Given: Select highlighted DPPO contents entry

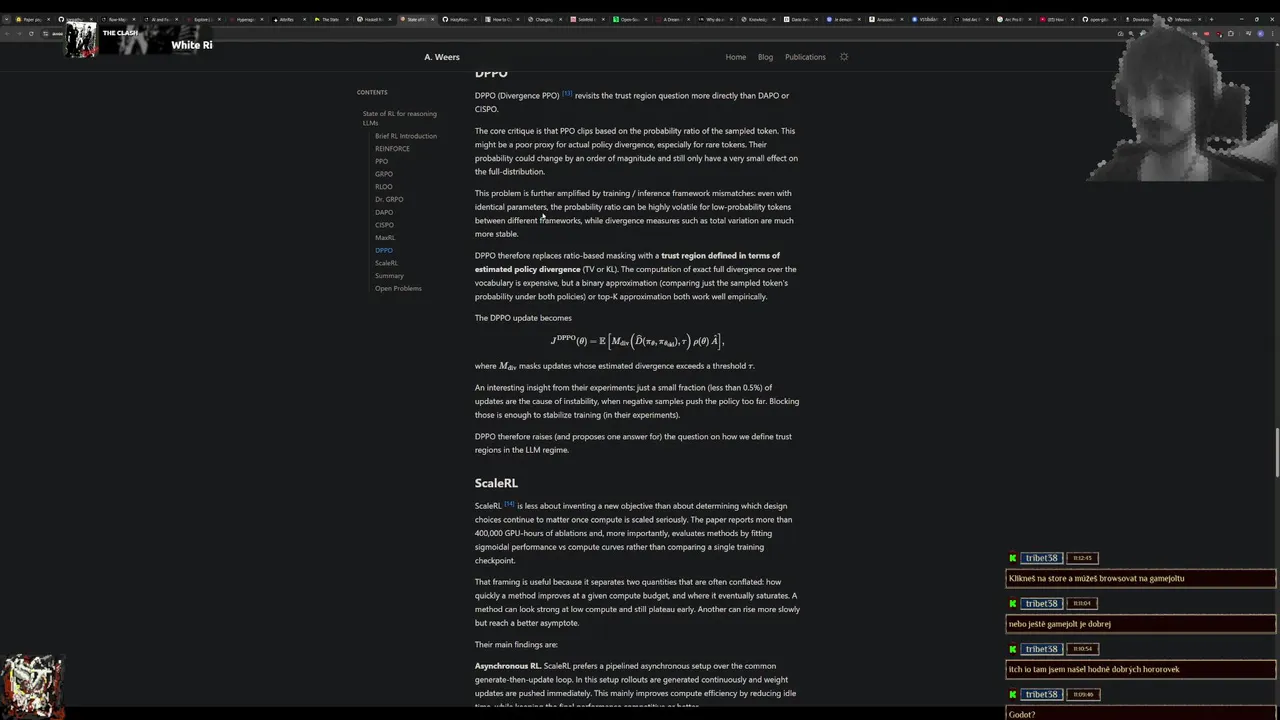Looking at the screenshot, I should 384,250.
